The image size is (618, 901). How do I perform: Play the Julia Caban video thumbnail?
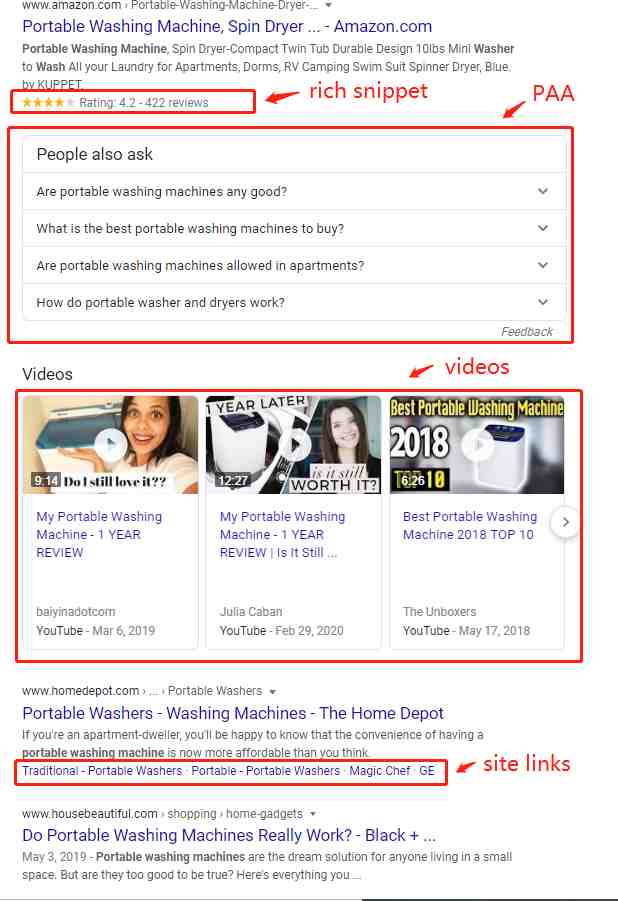tap(293, 444)
